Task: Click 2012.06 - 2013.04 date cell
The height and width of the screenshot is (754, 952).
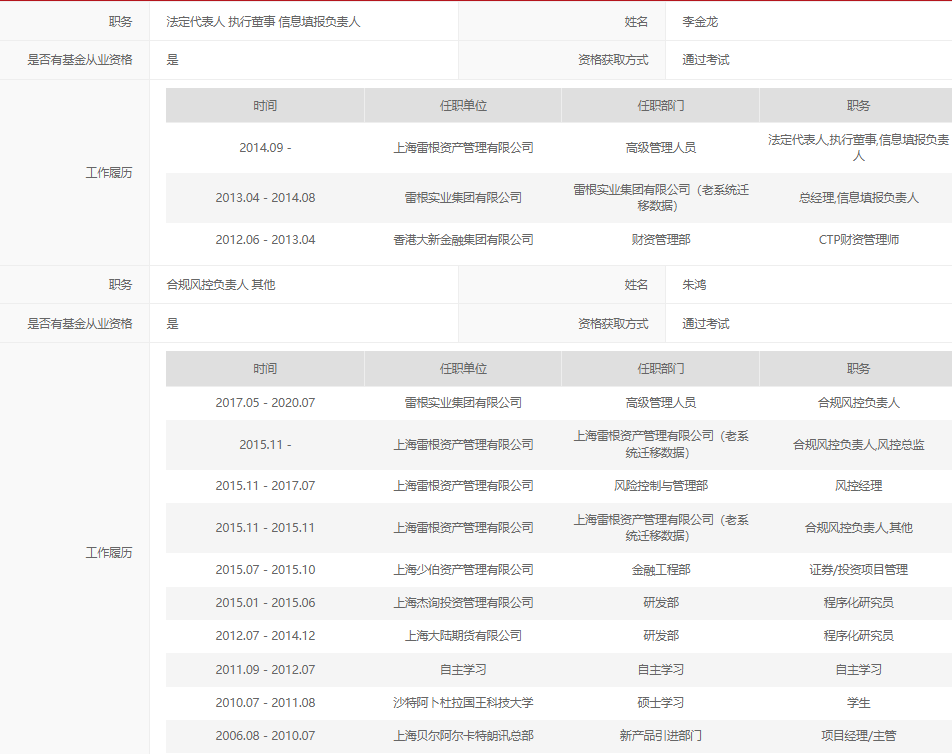Action: 265,240
